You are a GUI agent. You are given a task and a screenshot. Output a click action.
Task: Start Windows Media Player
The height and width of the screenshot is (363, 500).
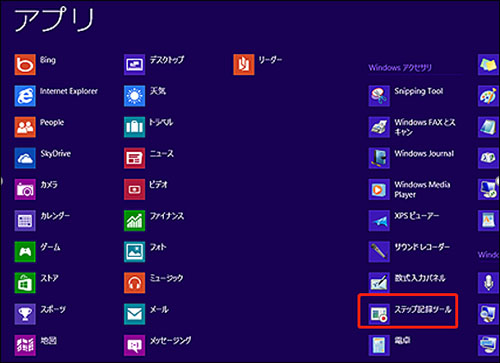[379, 189]
